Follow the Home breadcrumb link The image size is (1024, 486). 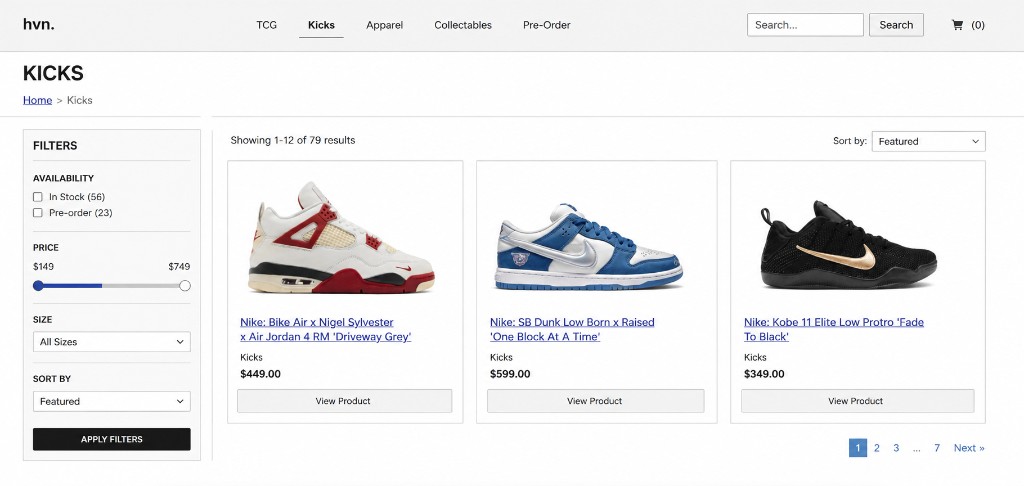tap(37, 100)
